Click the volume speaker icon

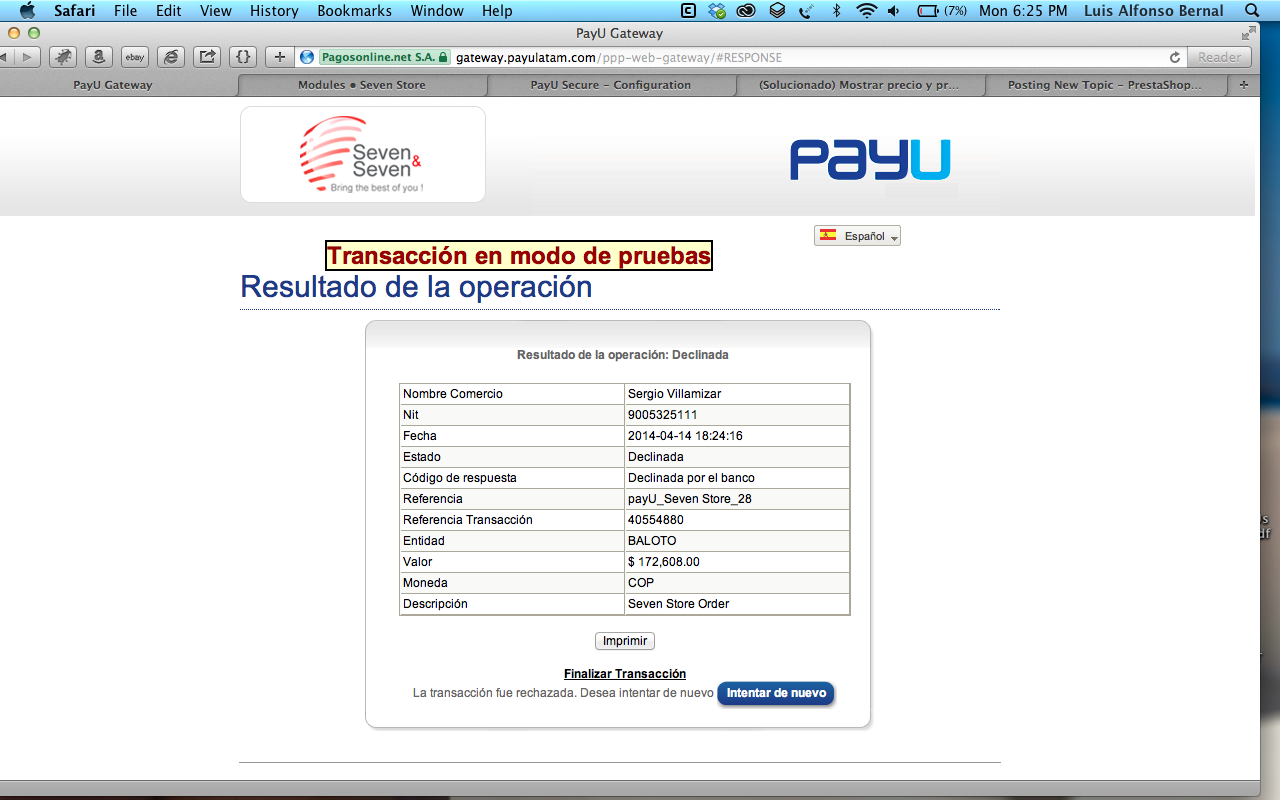(893, 11)
